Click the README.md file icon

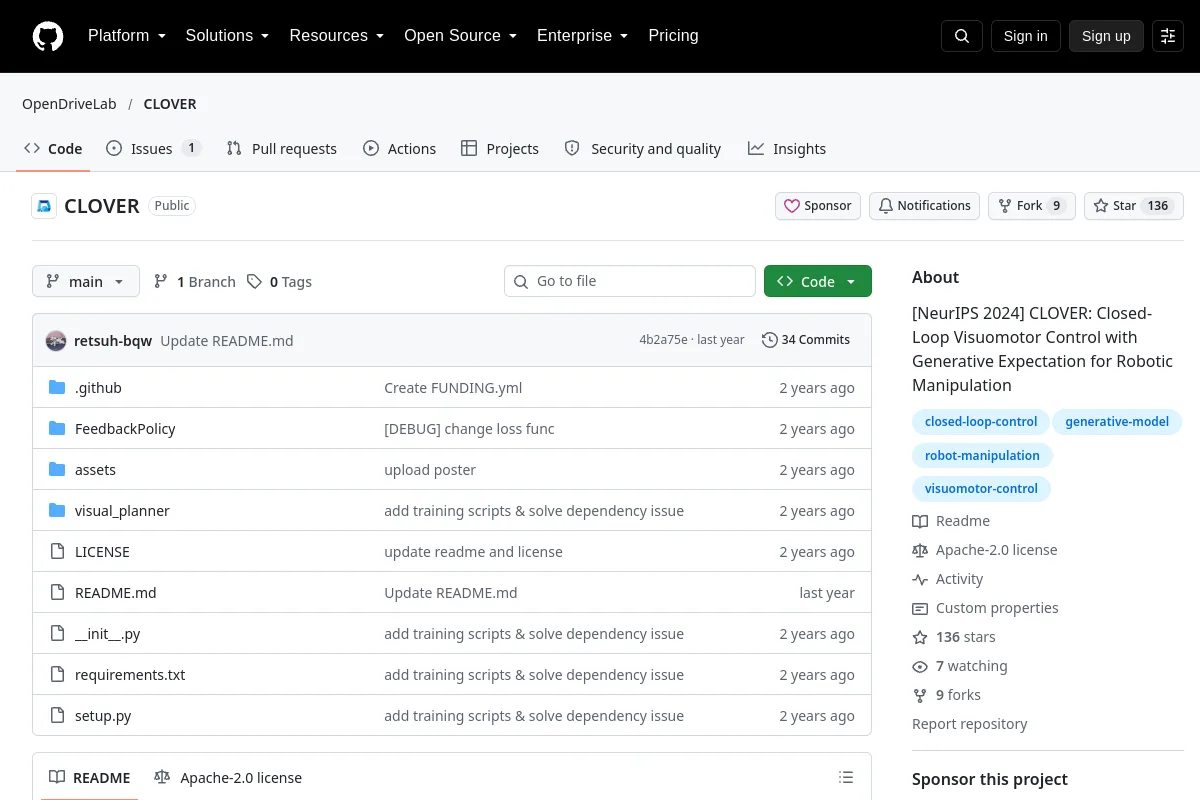pyautogui.click(x=57, y=593)
